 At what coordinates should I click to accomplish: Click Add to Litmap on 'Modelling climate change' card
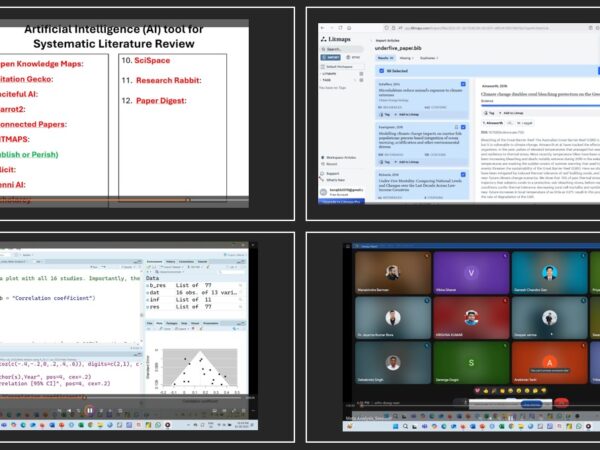[407, 162]
